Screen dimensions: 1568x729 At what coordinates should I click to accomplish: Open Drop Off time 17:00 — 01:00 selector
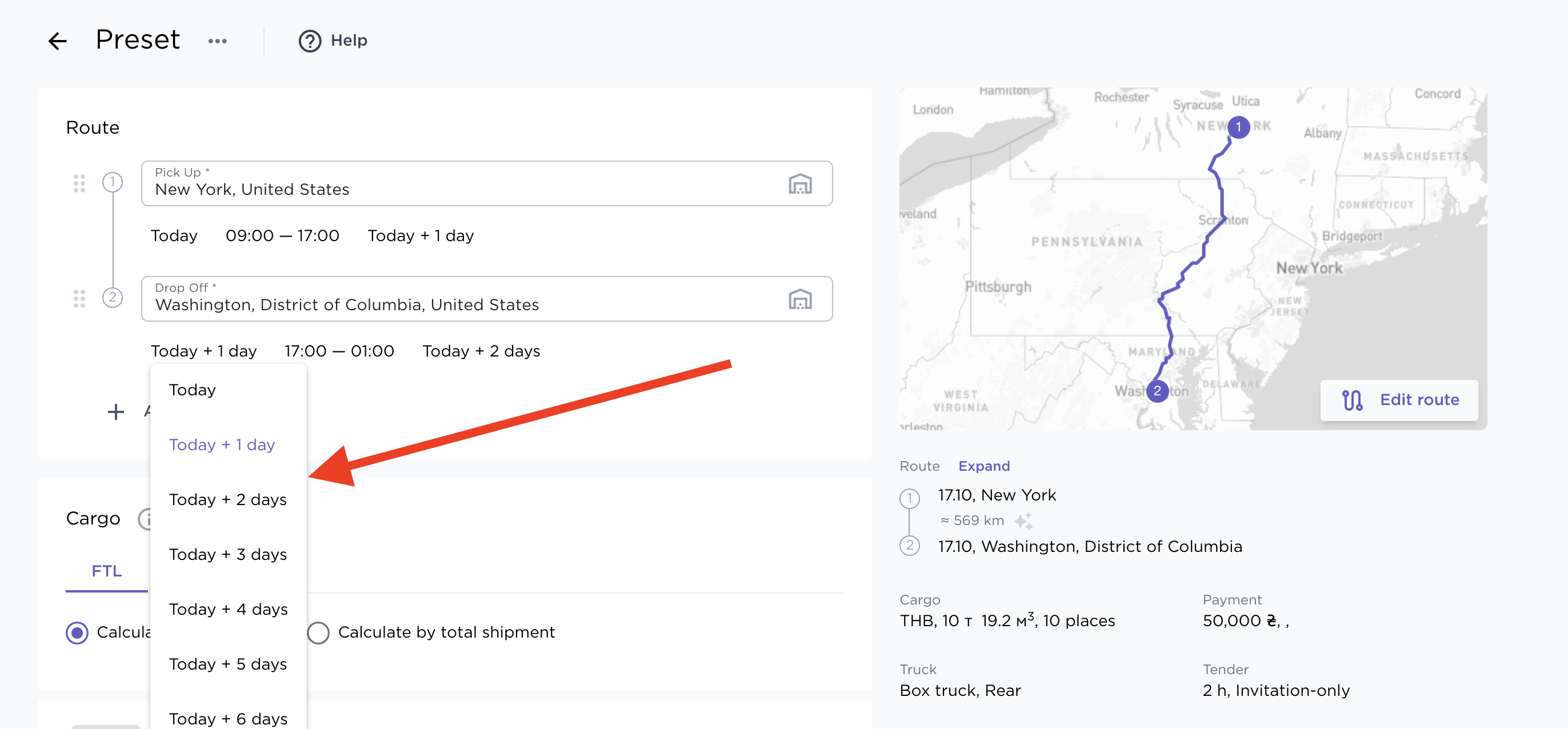(339, 352)
